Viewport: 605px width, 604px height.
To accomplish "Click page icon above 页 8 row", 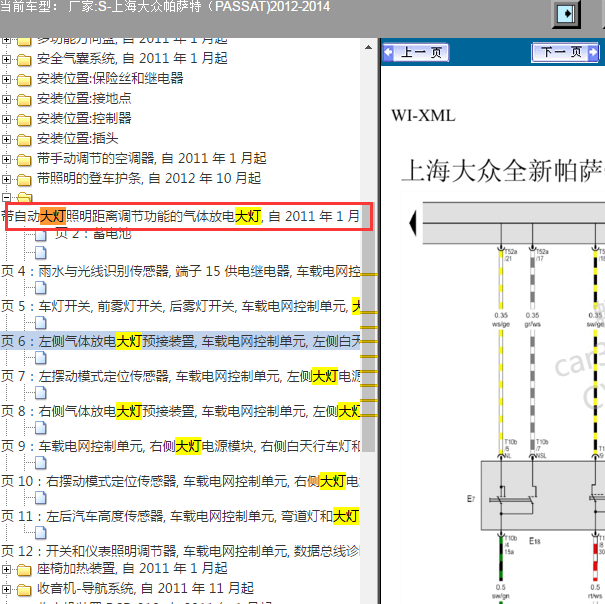I will (41, 393).
